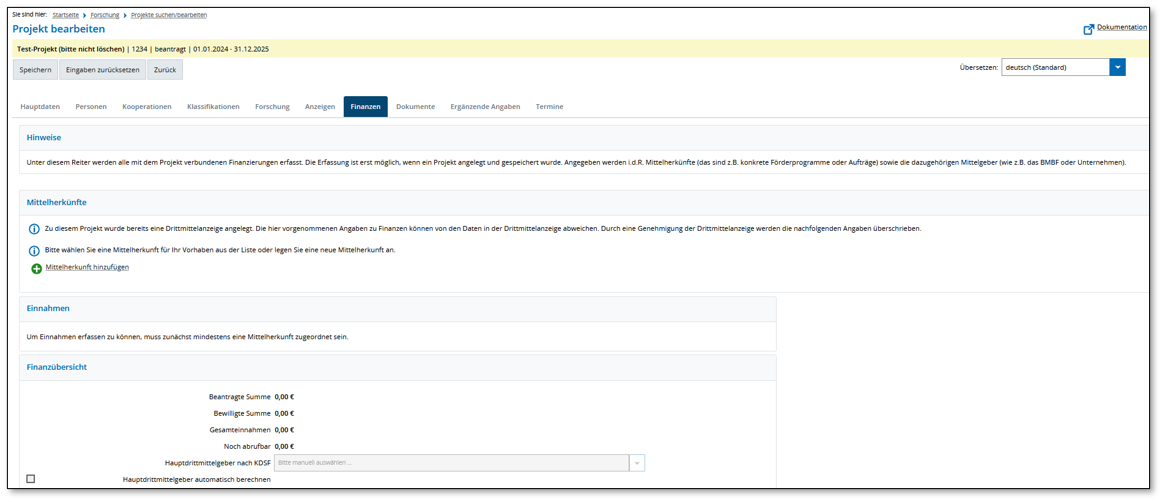Expand the Hauptdrittmittelgeber nach KDSF dropdown
The image size is (1166, 503).
tap(637, 463)
